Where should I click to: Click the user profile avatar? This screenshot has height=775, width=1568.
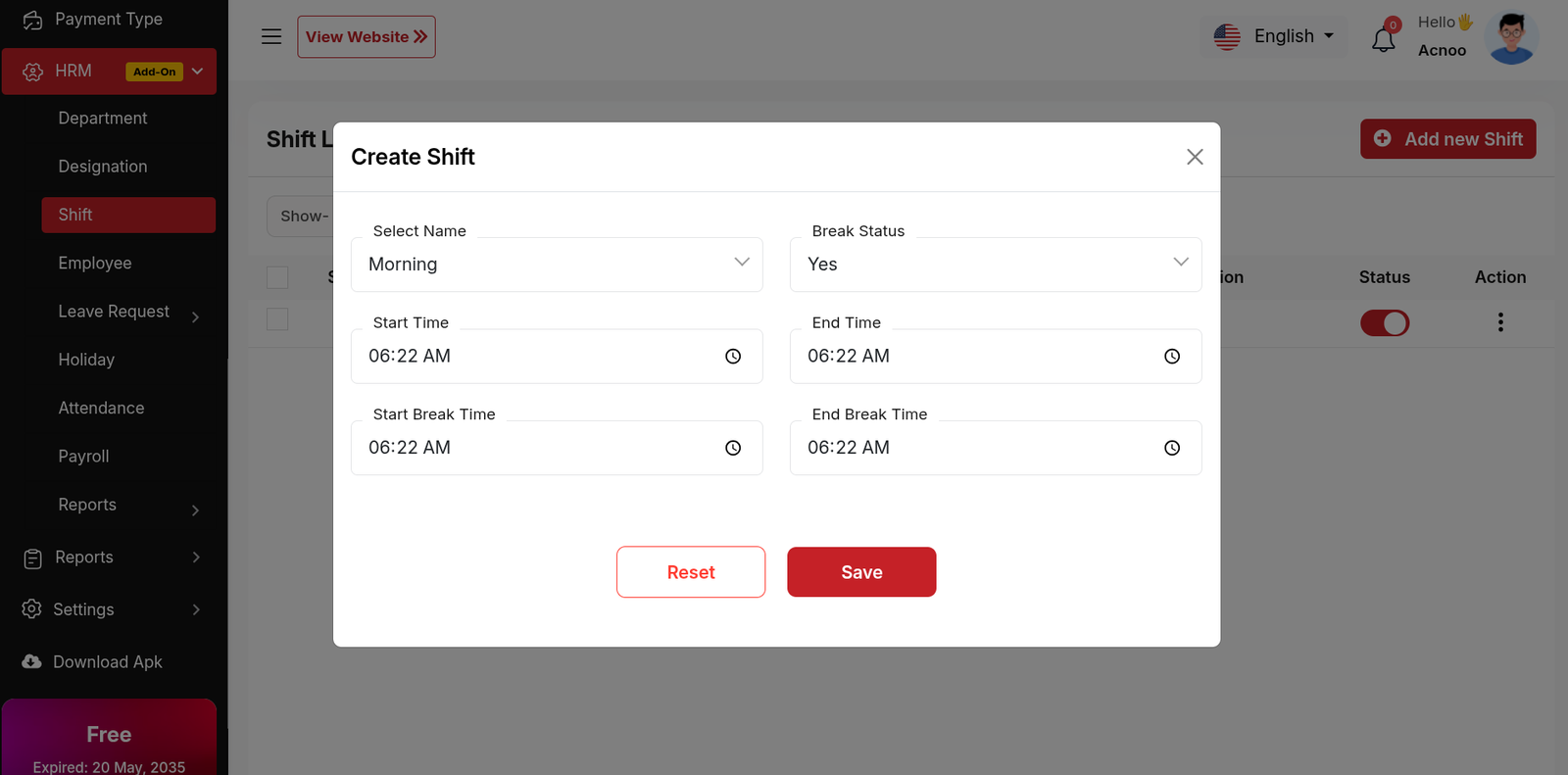coord(1511,38)
